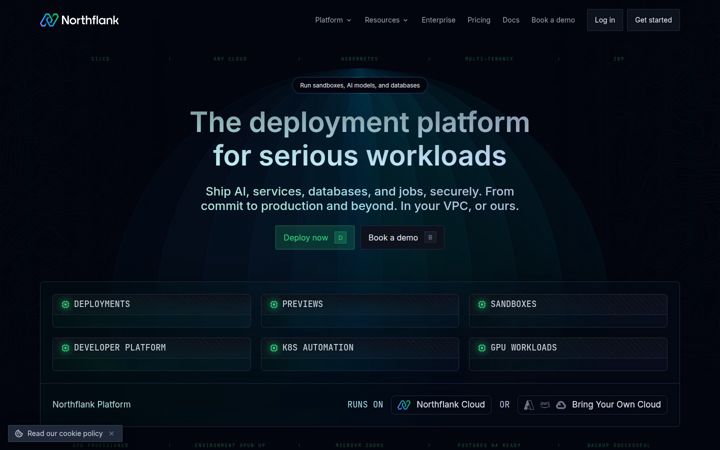Click the Northflank logo icon in header
Viewport: 720px width, 450px height.
coord(49,20)
